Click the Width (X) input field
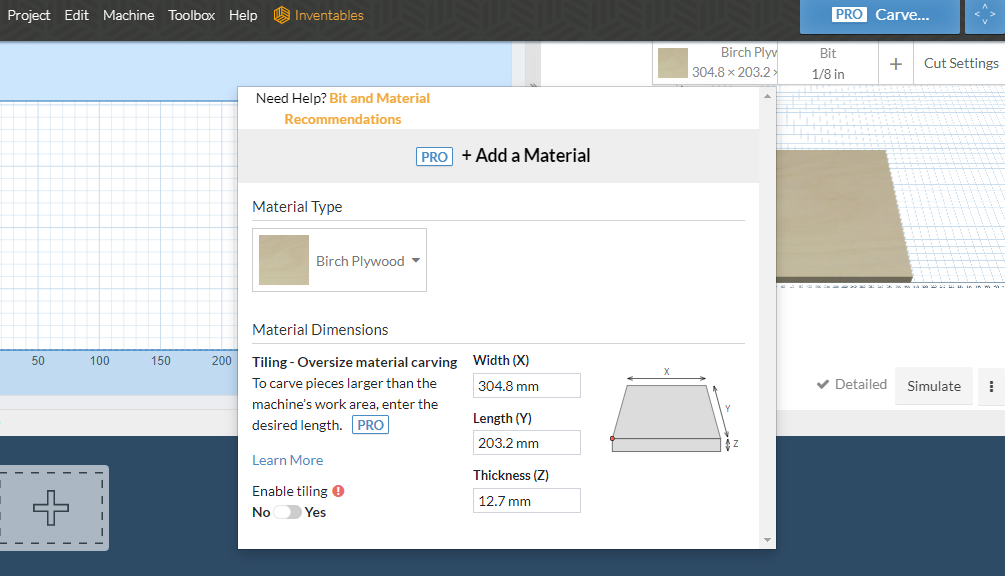Viewport: 1005px width, 576px height. point(526,386)
